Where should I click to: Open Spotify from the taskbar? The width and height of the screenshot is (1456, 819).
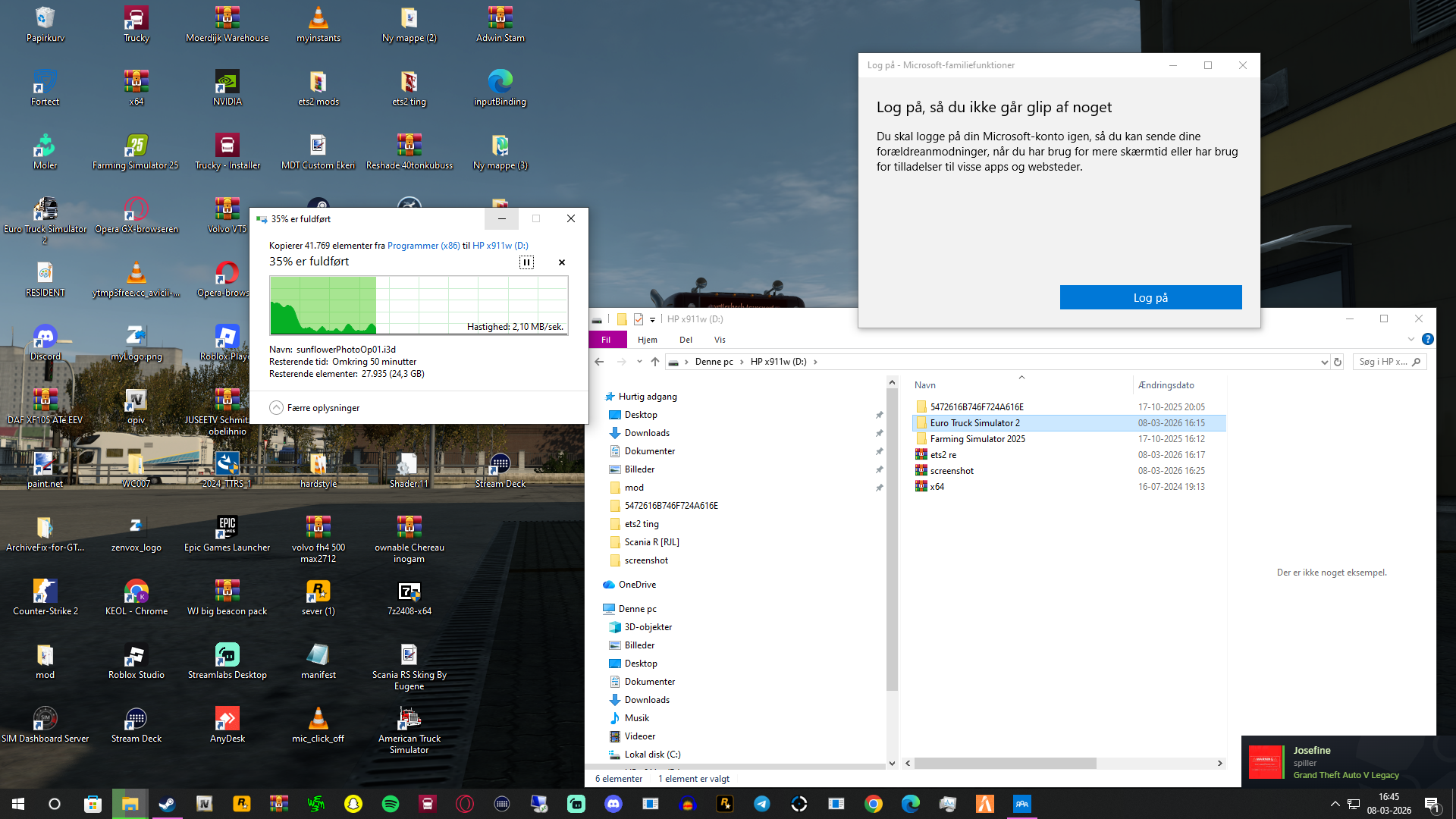coord(391,804)
